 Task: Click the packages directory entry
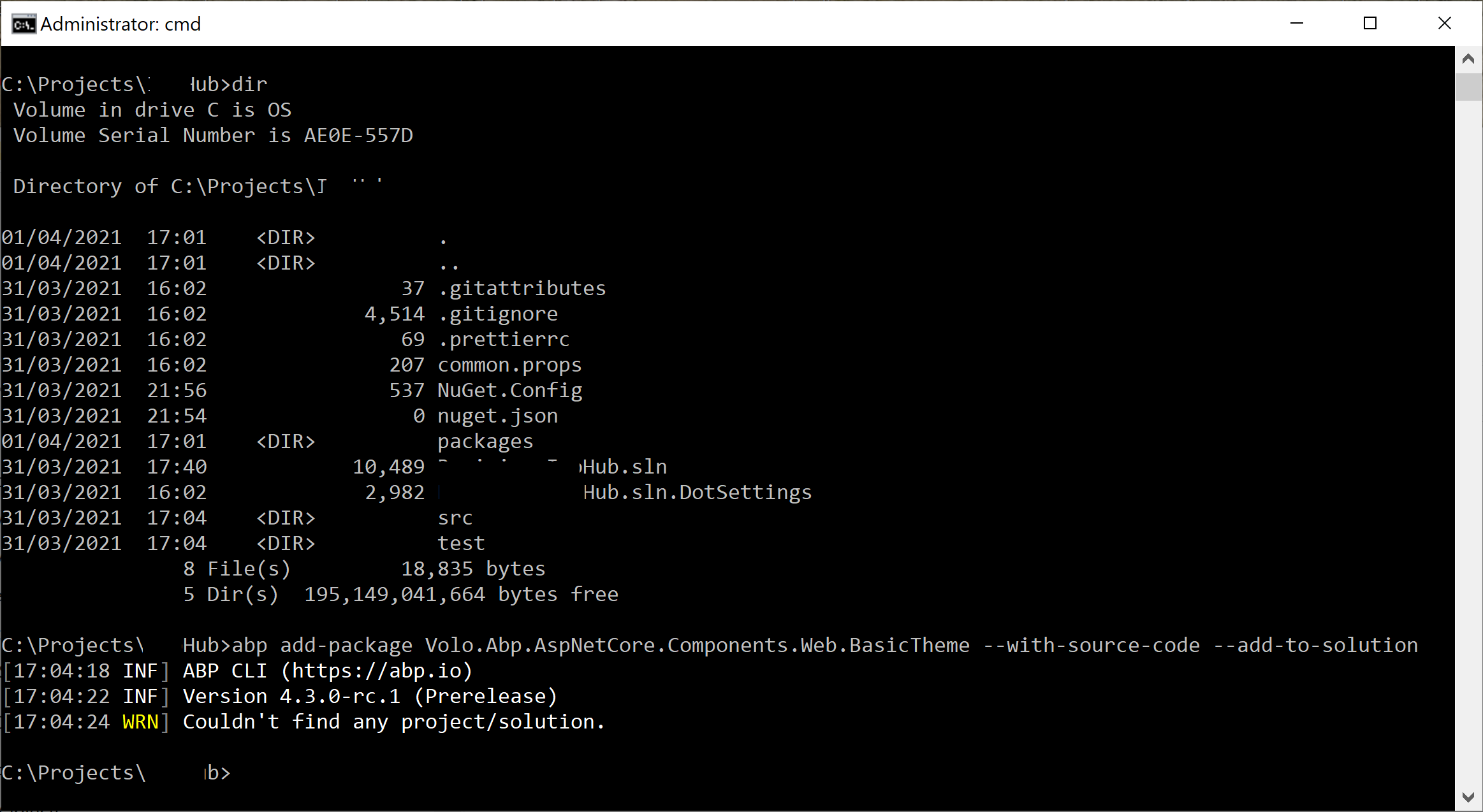[x=485, y=440]
